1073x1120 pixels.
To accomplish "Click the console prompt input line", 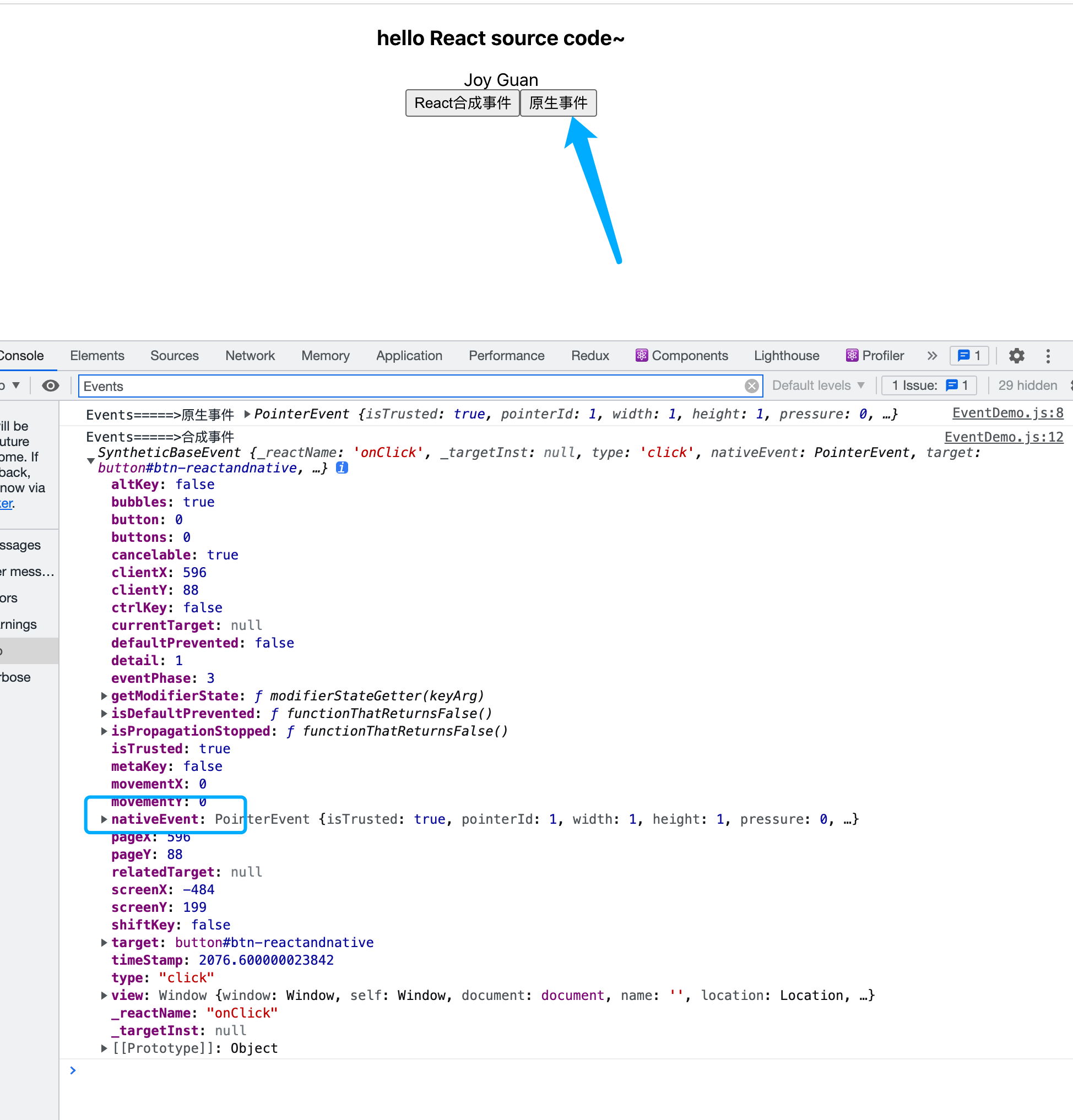I will [566, 1070].
